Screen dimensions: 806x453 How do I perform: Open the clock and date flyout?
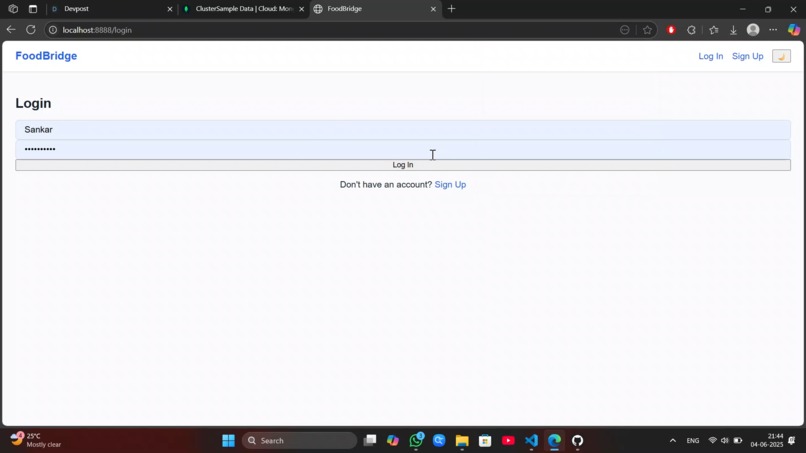point(766,440)
